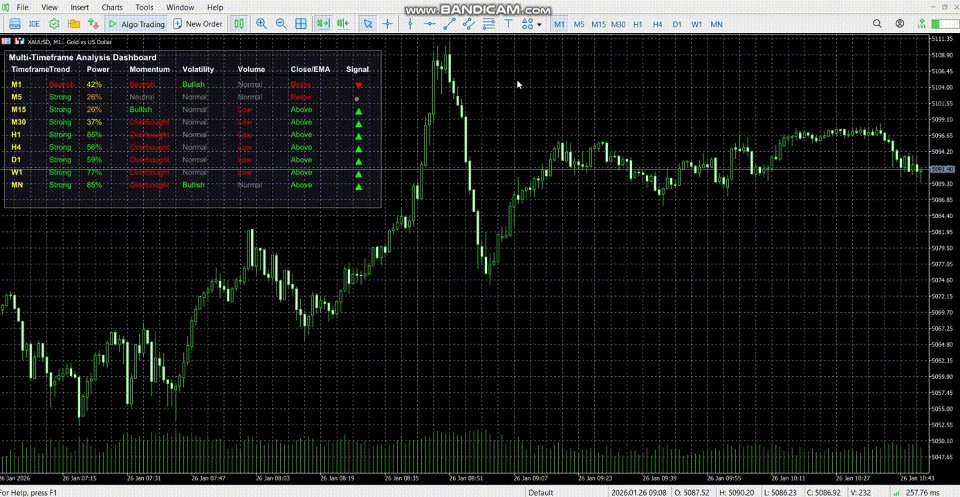Open the Window menu

click(x=180, y=7)
